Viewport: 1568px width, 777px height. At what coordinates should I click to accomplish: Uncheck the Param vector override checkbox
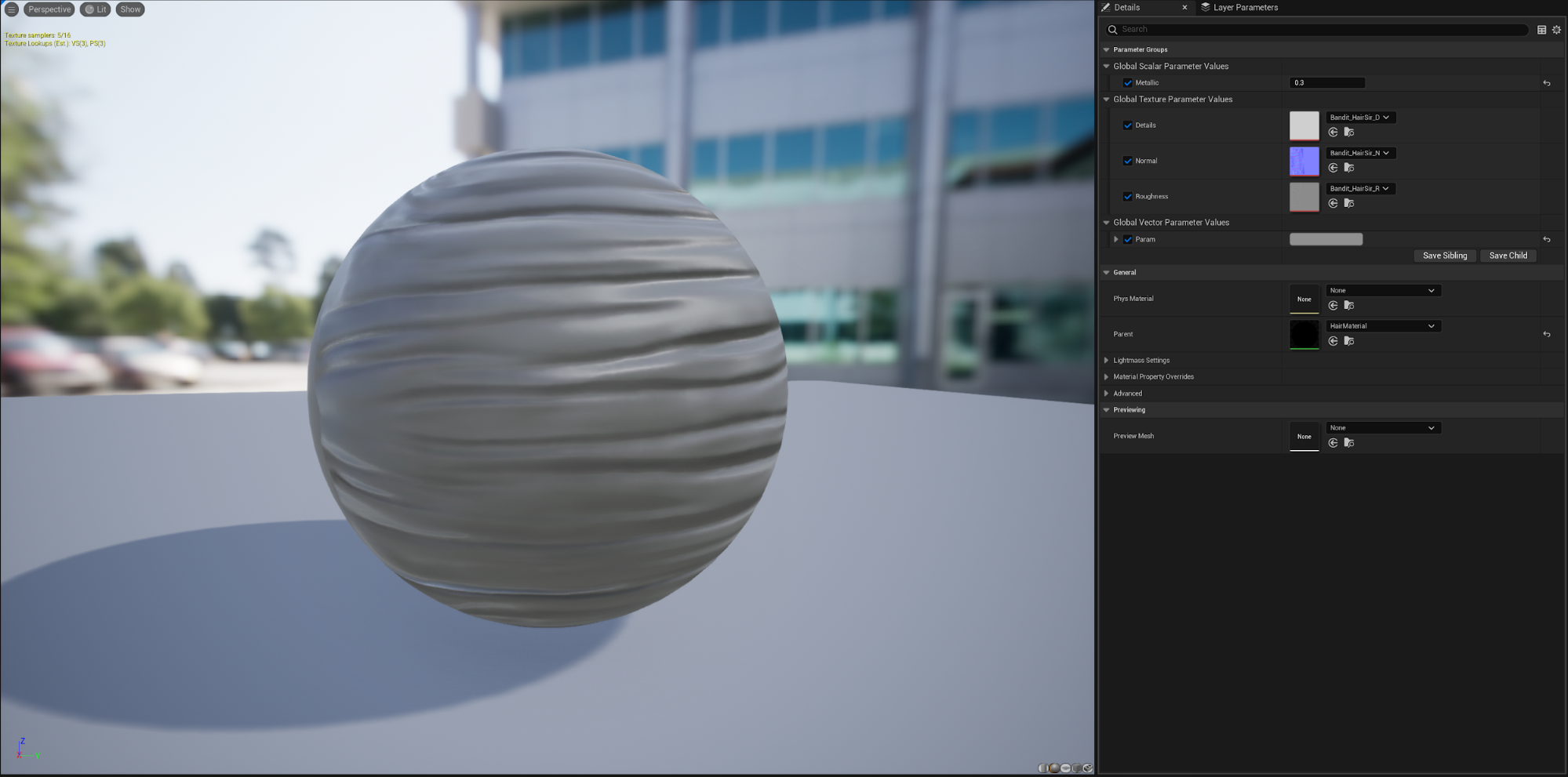pos(1127,240)
